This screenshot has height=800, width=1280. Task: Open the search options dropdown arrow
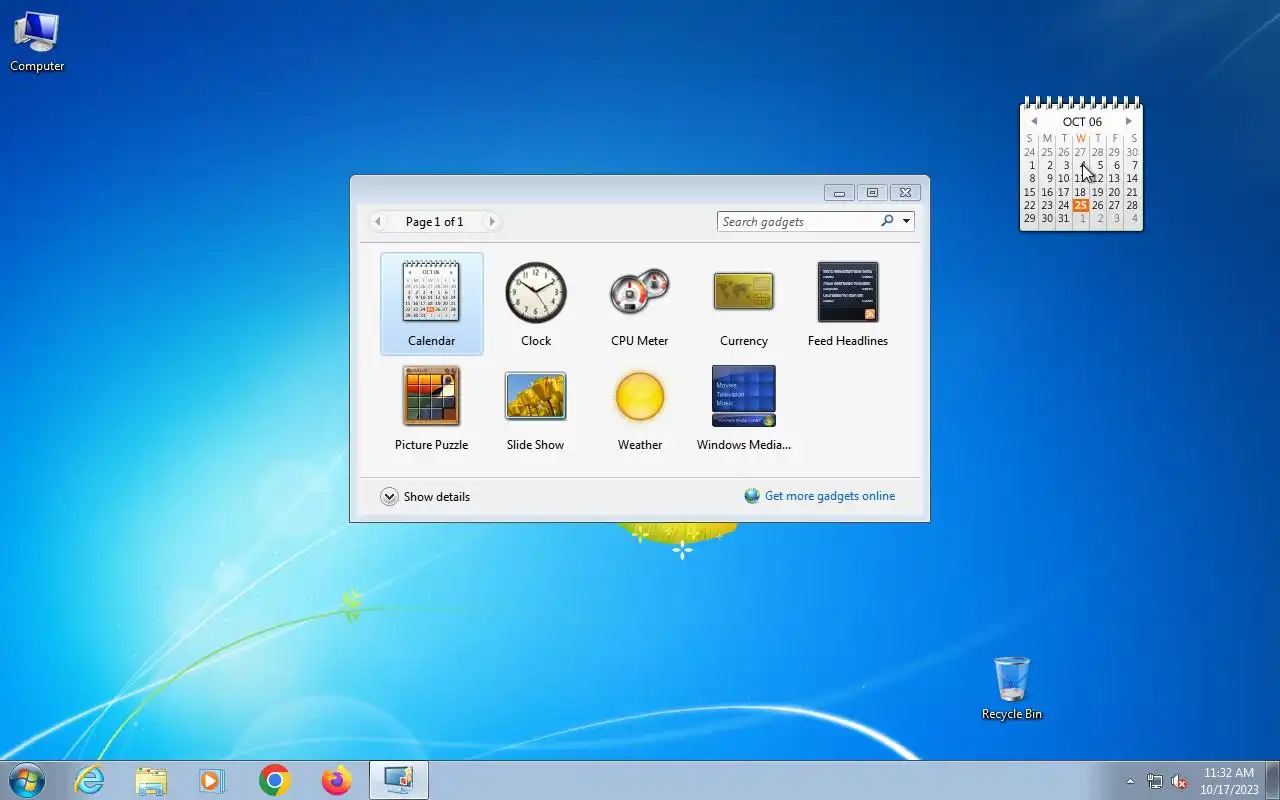(906, 221)
